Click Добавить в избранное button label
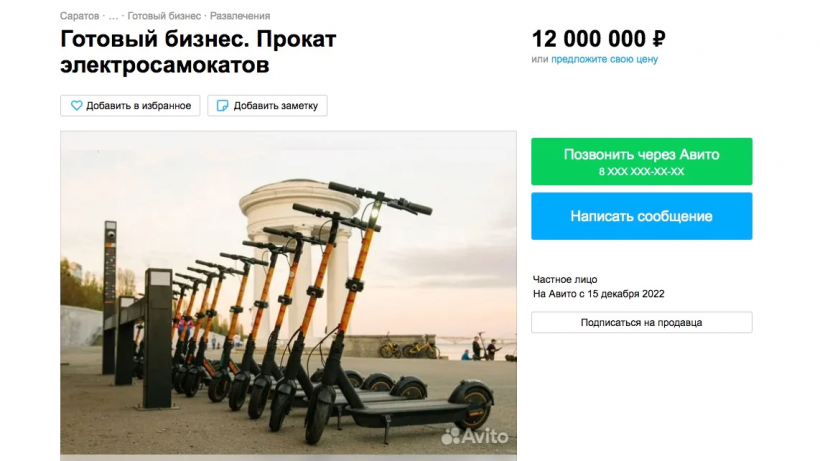The image size is (820, 461). click(139, 106)
